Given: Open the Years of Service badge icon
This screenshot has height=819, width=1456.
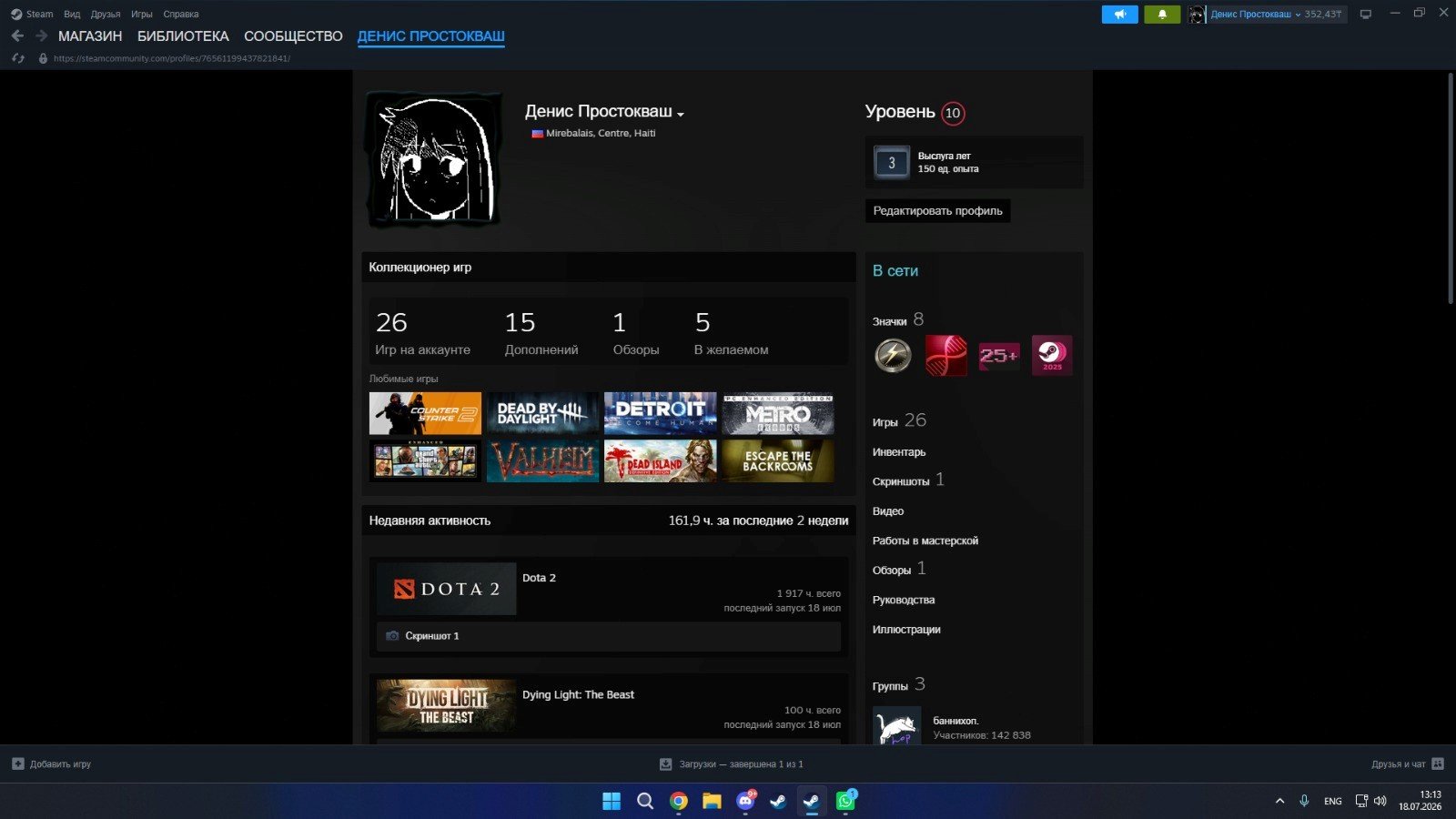Looking at the screenshot, I should coord(891,163).
